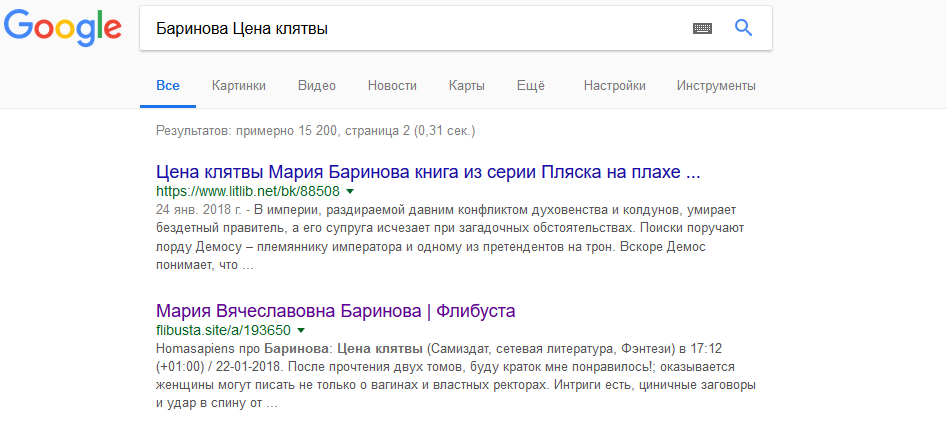This screenshot has height=422, width=947.
Task: Open the litlib.net Цена клятвы result title
Action: (x=428, y=171)
